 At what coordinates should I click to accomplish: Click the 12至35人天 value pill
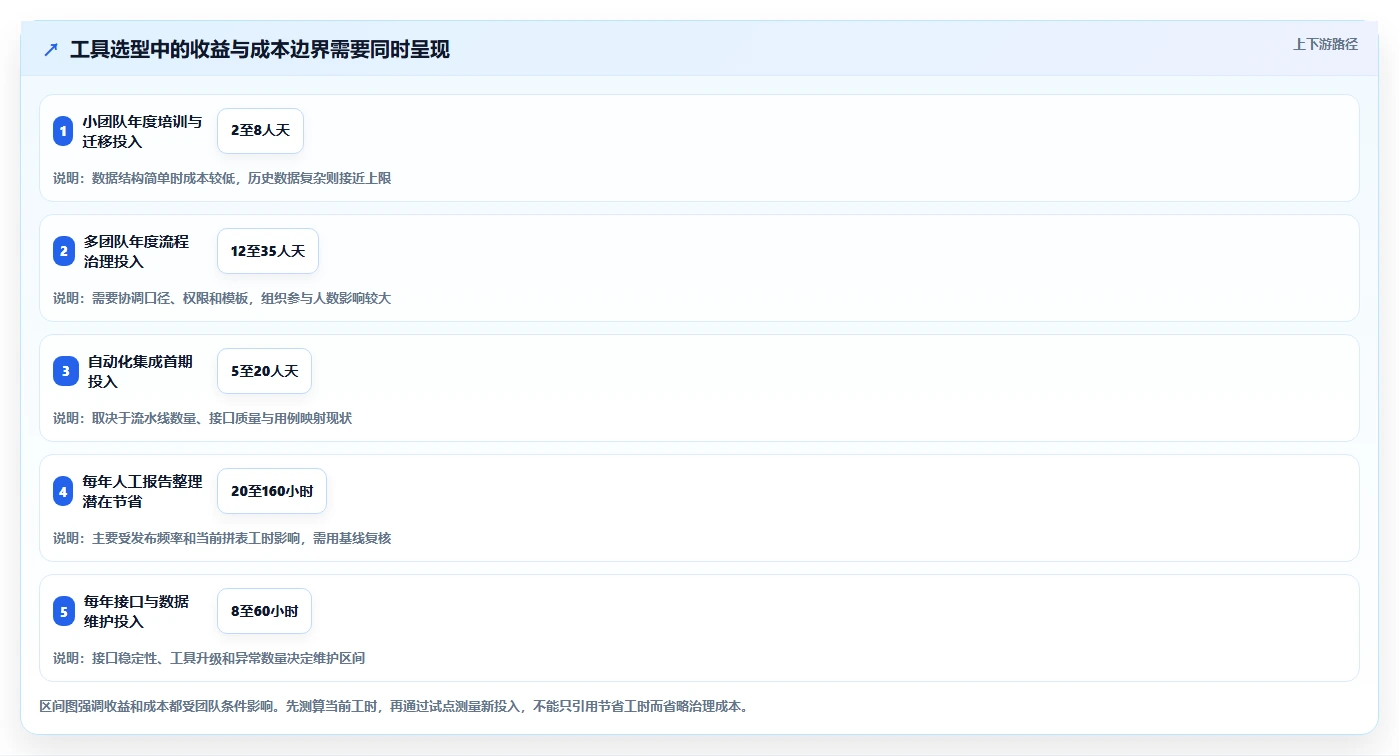click(x=268, y=251)
